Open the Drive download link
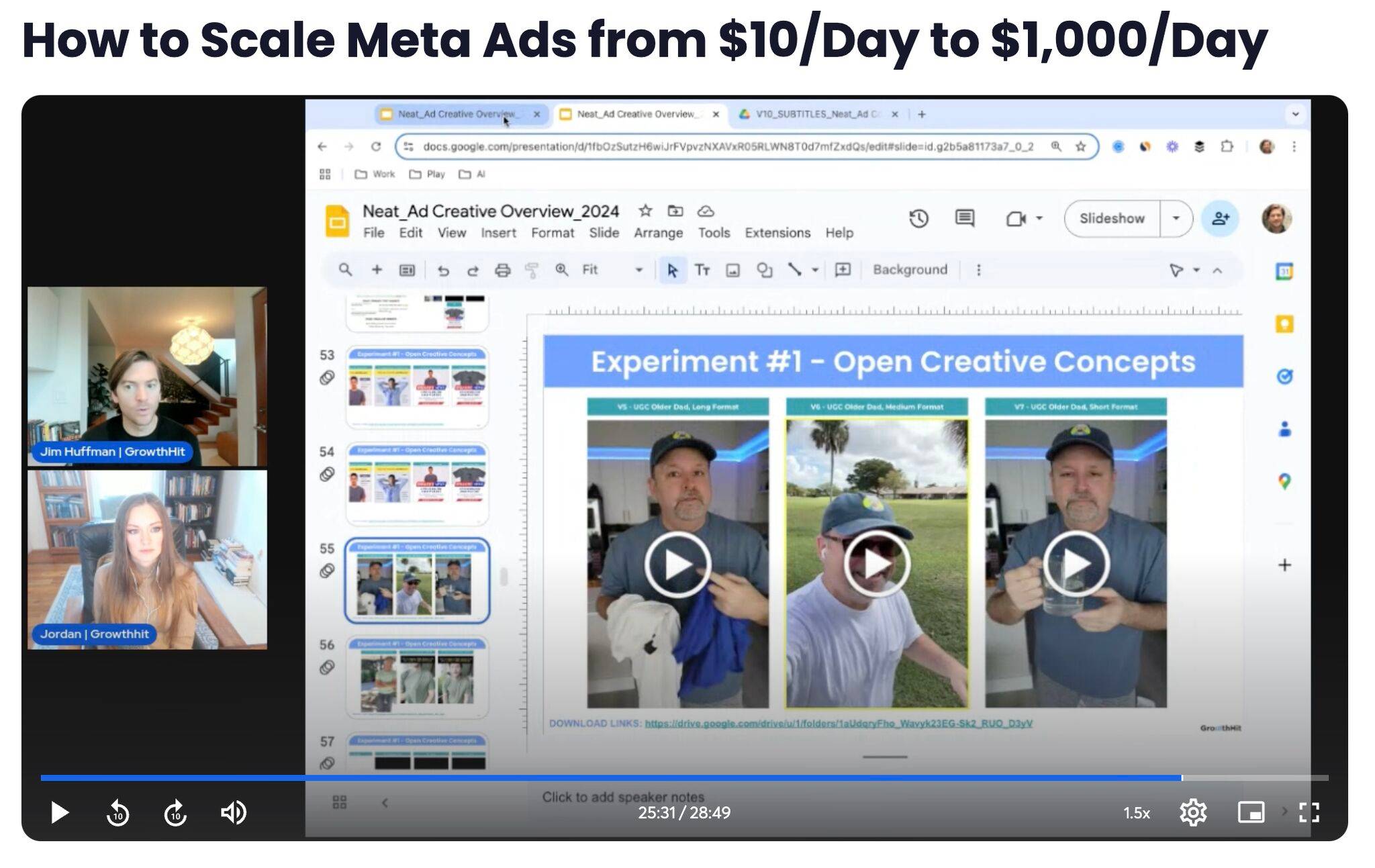Viewport: 1375px width, 868px height. [x=838, y=723]
